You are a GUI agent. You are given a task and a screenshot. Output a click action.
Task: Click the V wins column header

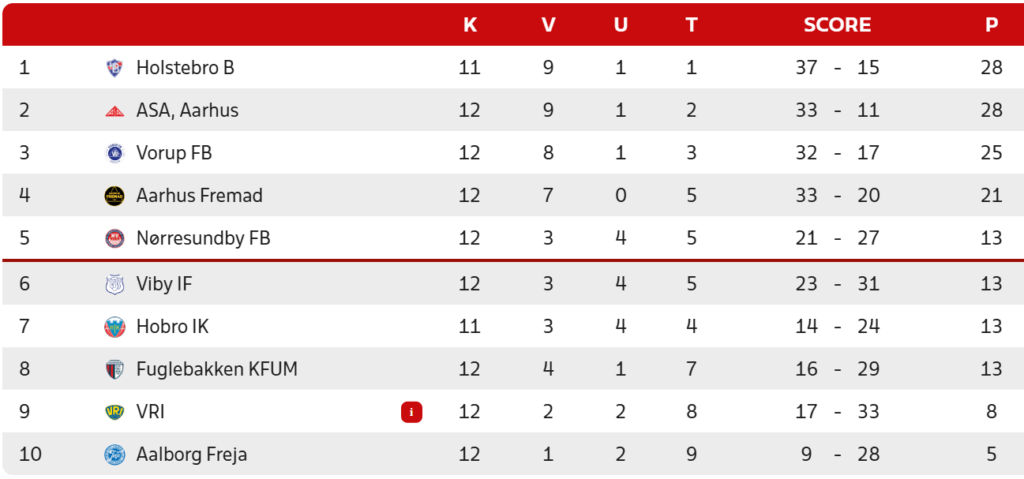pos(548,25)
